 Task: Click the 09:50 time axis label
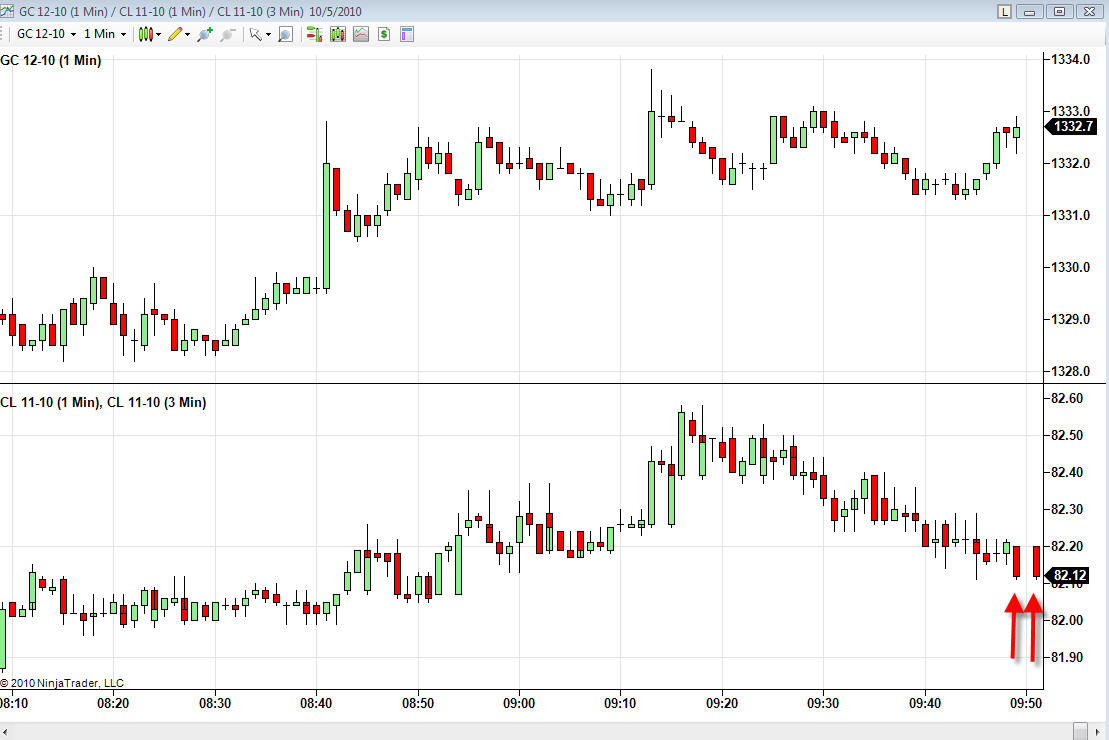(x=1026, y=704)
